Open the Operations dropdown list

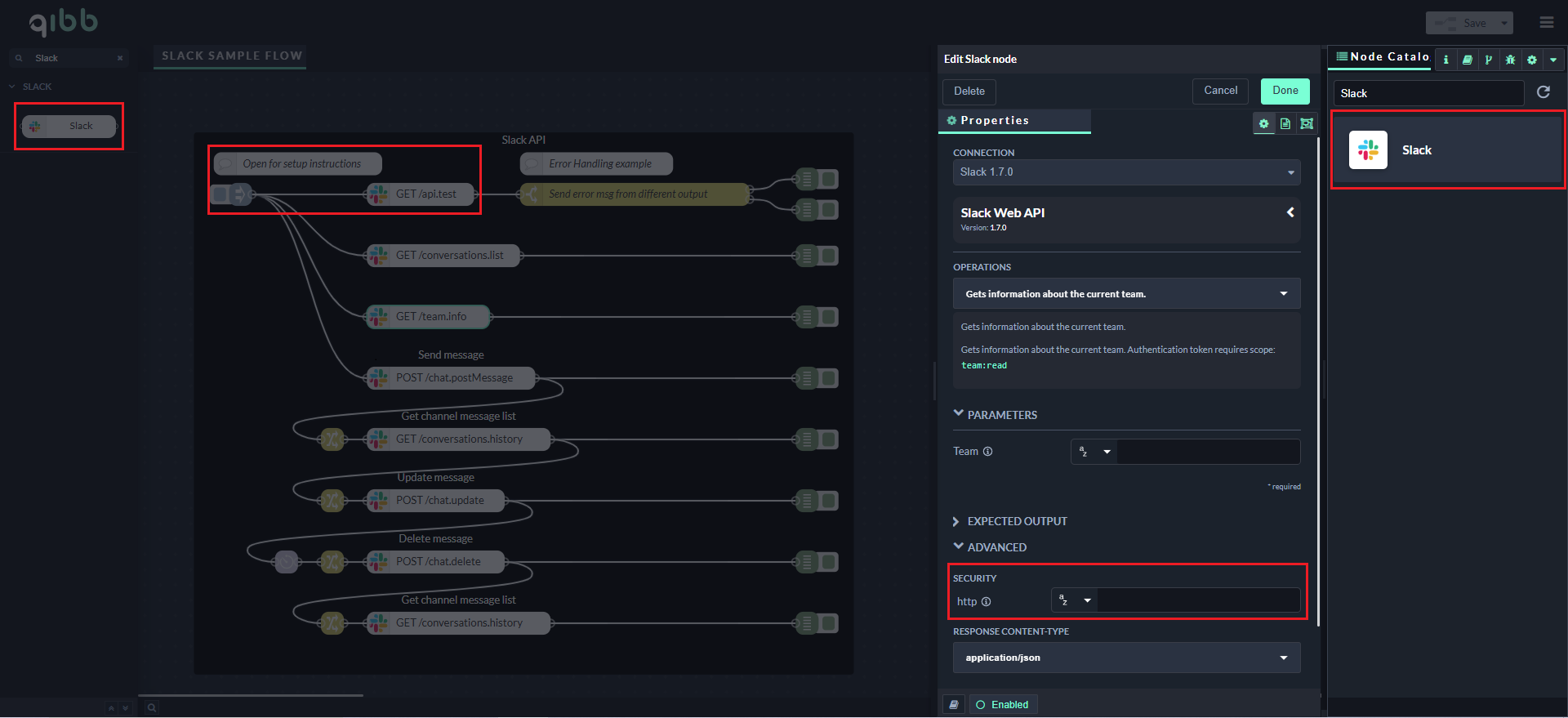point(1125,294)
